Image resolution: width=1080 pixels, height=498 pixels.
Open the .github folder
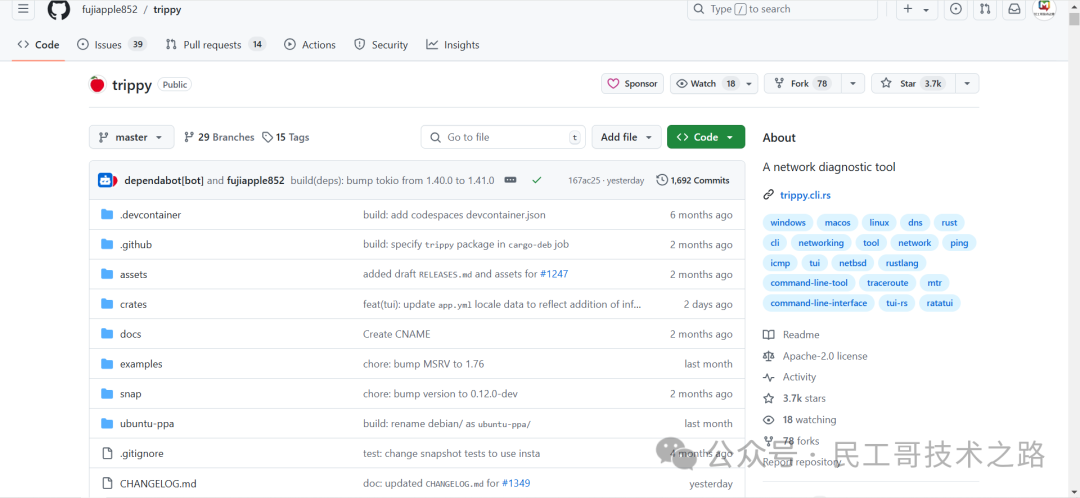point(136,245)
